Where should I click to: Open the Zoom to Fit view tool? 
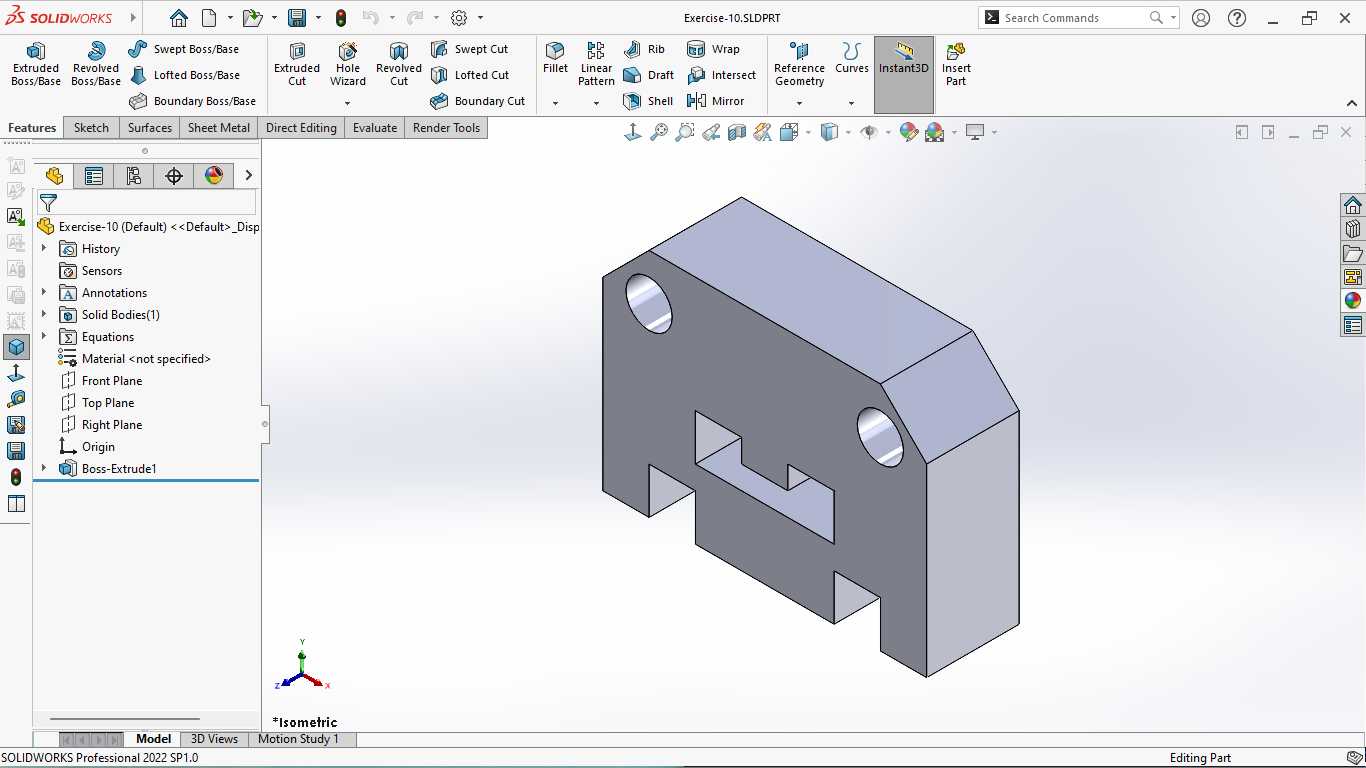pyautogui.click(x=659, y=132)
